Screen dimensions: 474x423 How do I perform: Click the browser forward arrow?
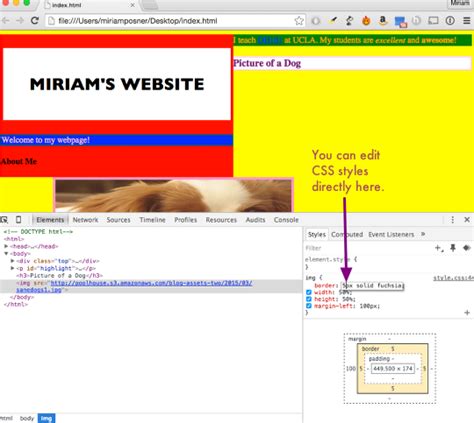(x=20, y=21)
